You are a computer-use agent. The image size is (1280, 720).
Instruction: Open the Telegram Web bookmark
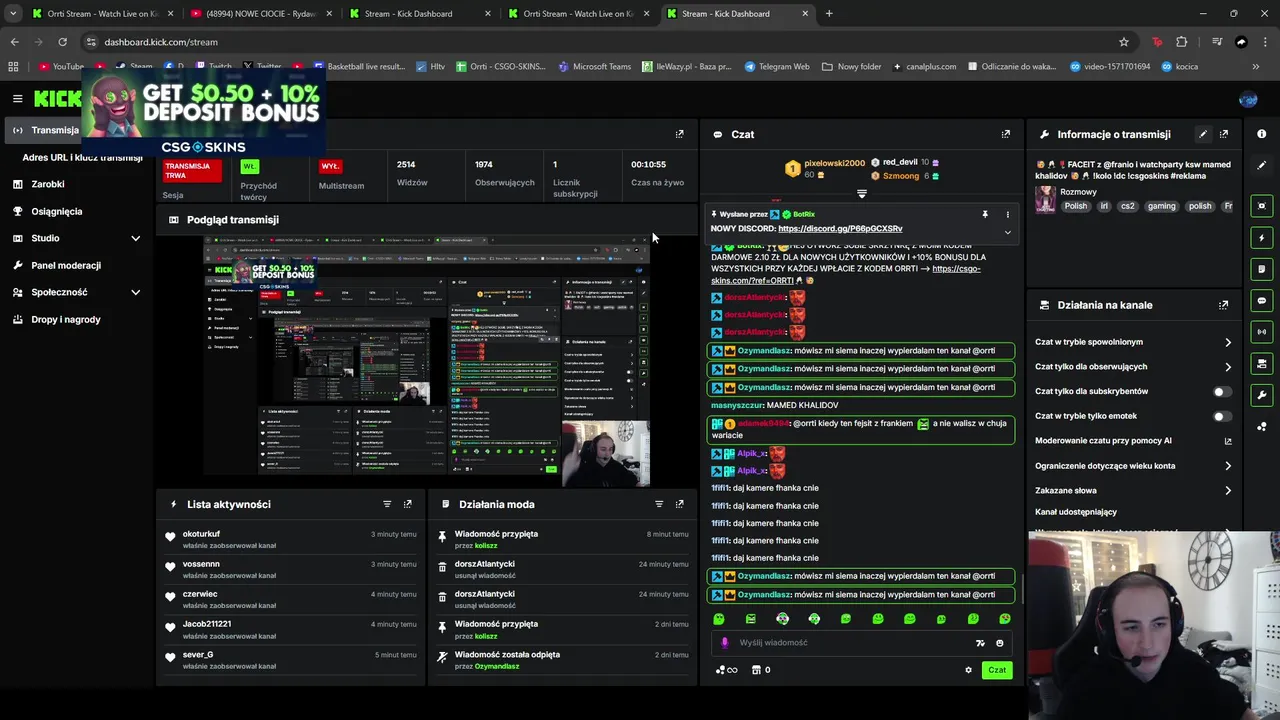tap(777, 67)
